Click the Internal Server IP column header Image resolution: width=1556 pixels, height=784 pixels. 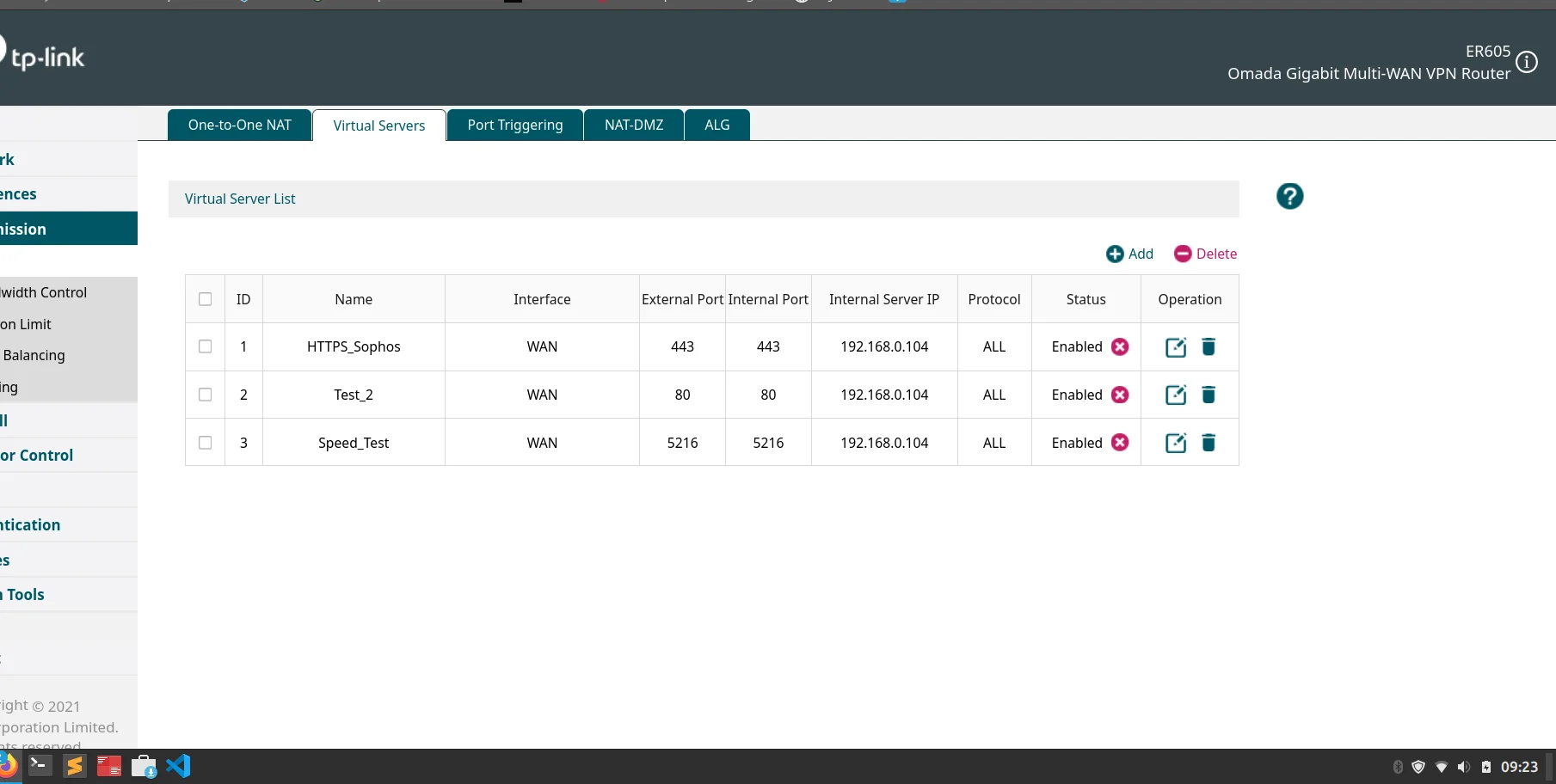(884, 299)
